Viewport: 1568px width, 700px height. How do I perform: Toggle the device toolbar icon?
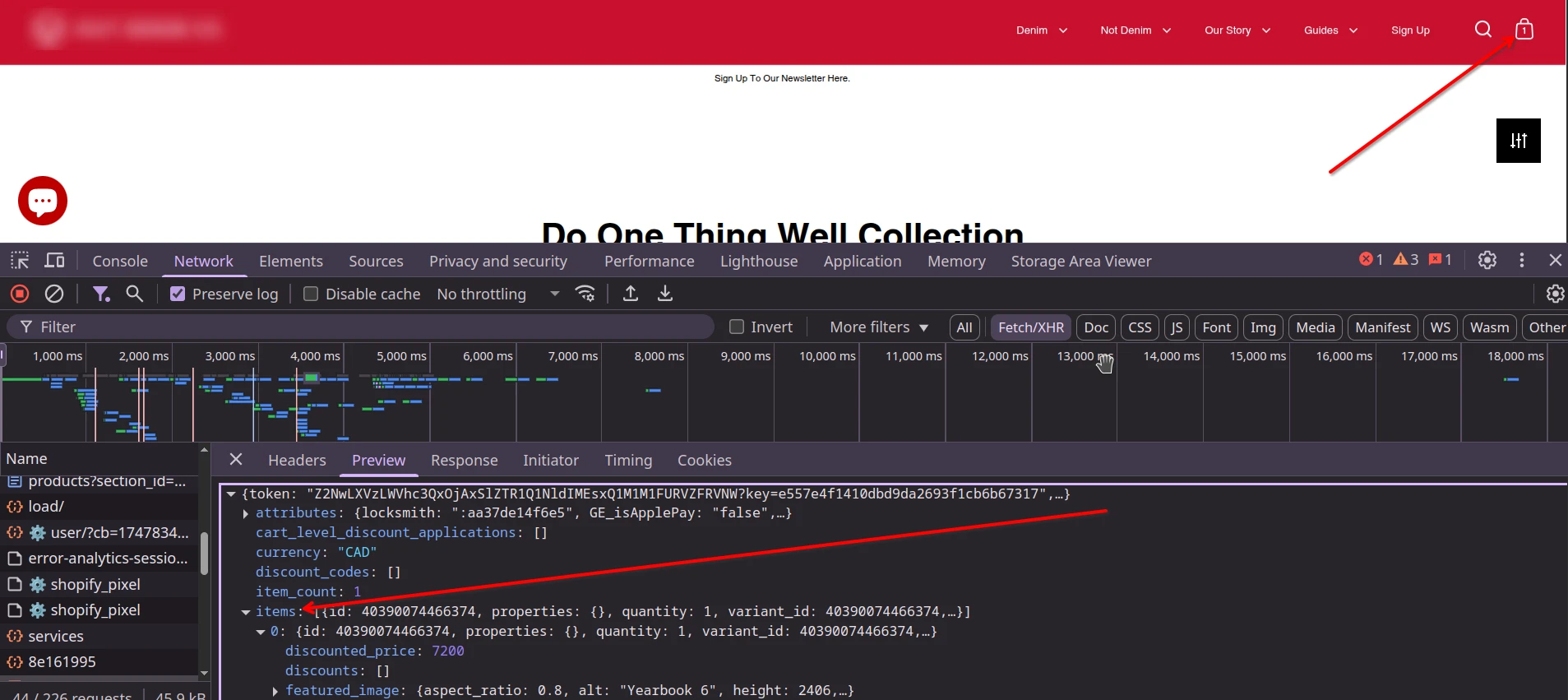(54, 261)
